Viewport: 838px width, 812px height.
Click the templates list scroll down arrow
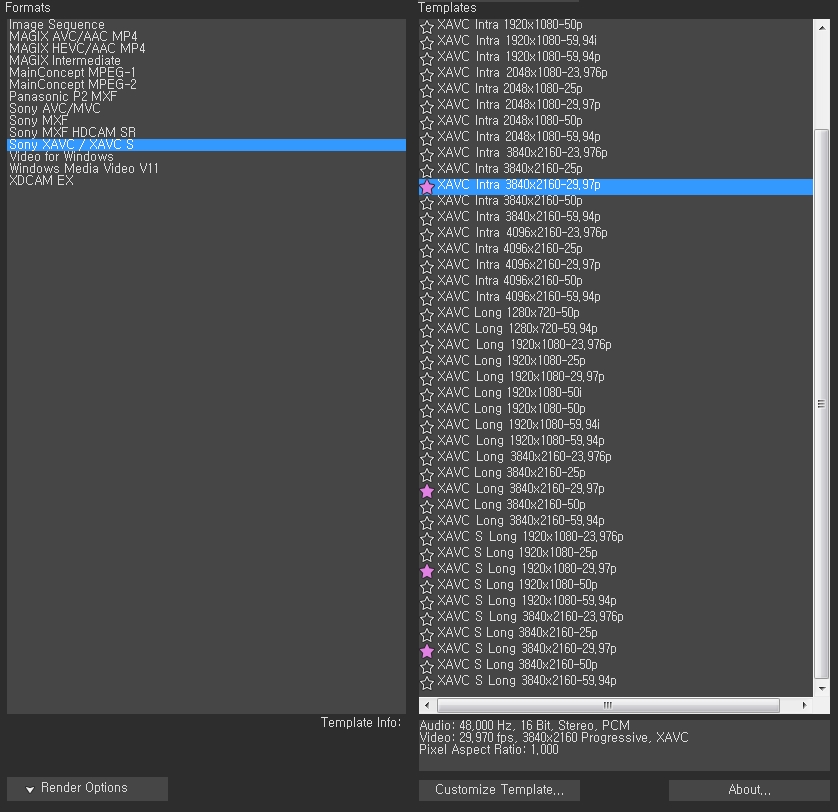coord(821,689)
